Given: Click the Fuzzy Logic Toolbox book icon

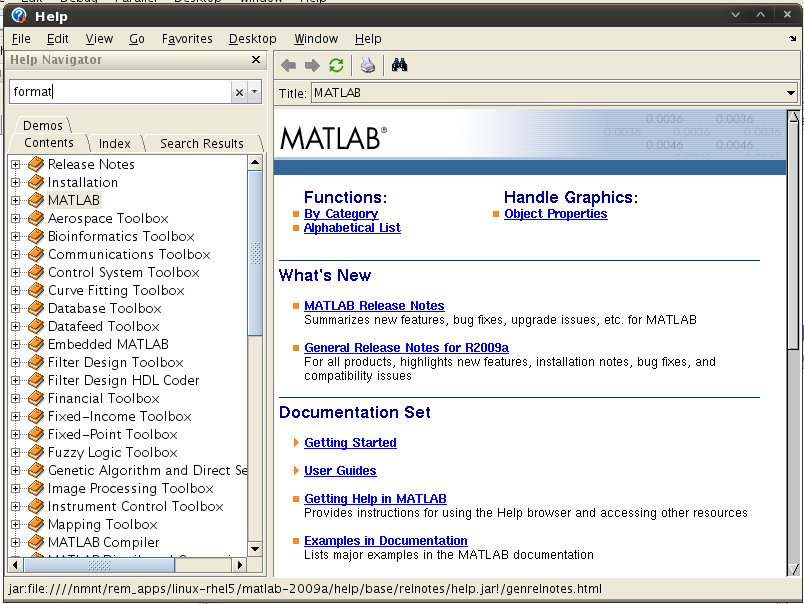Looking at the screenshot, I should tap(36, 452).
